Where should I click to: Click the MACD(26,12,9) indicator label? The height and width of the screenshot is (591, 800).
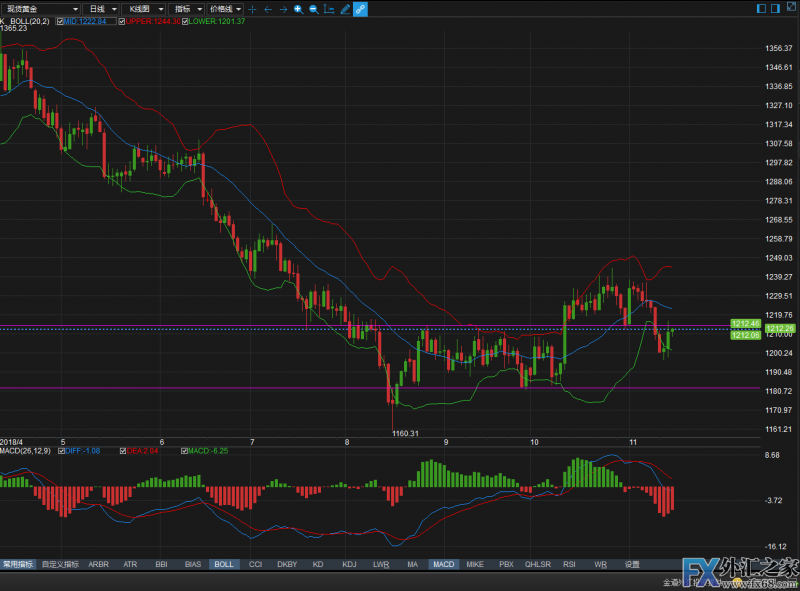[x=26, y=451]
